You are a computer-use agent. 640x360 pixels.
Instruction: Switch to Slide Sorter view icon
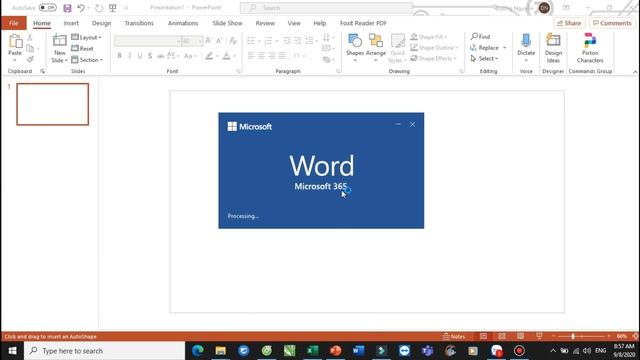[x=502, y=336]
